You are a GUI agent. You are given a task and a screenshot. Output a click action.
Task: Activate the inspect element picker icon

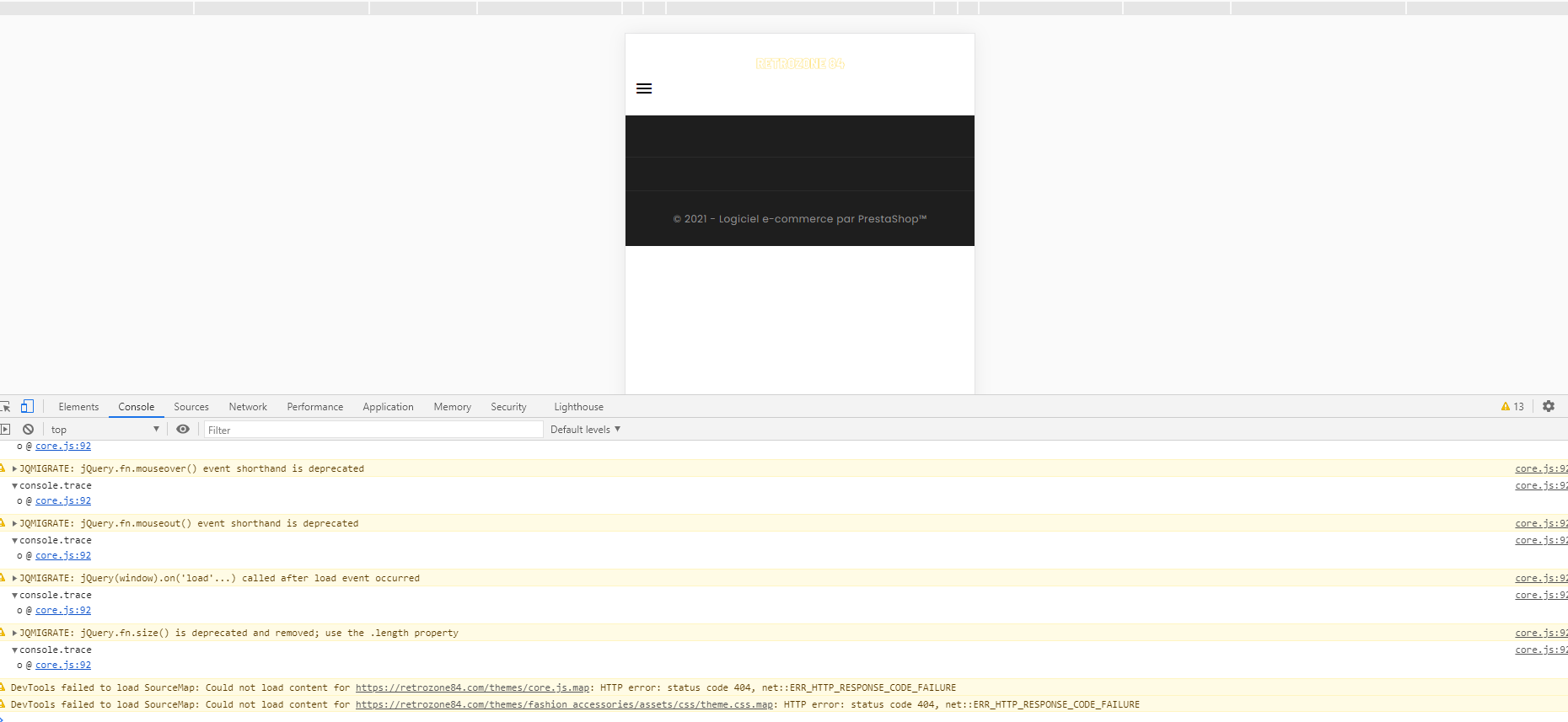(5, 406)
